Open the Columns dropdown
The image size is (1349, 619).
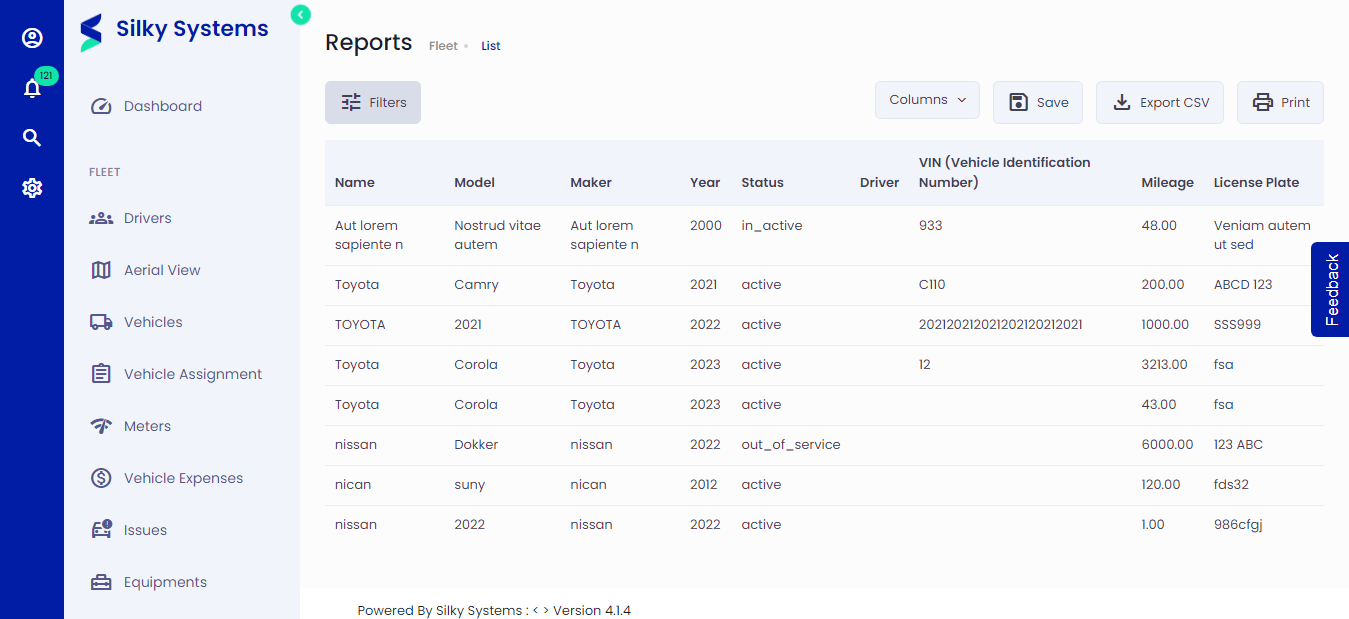[x=926, y=99]
